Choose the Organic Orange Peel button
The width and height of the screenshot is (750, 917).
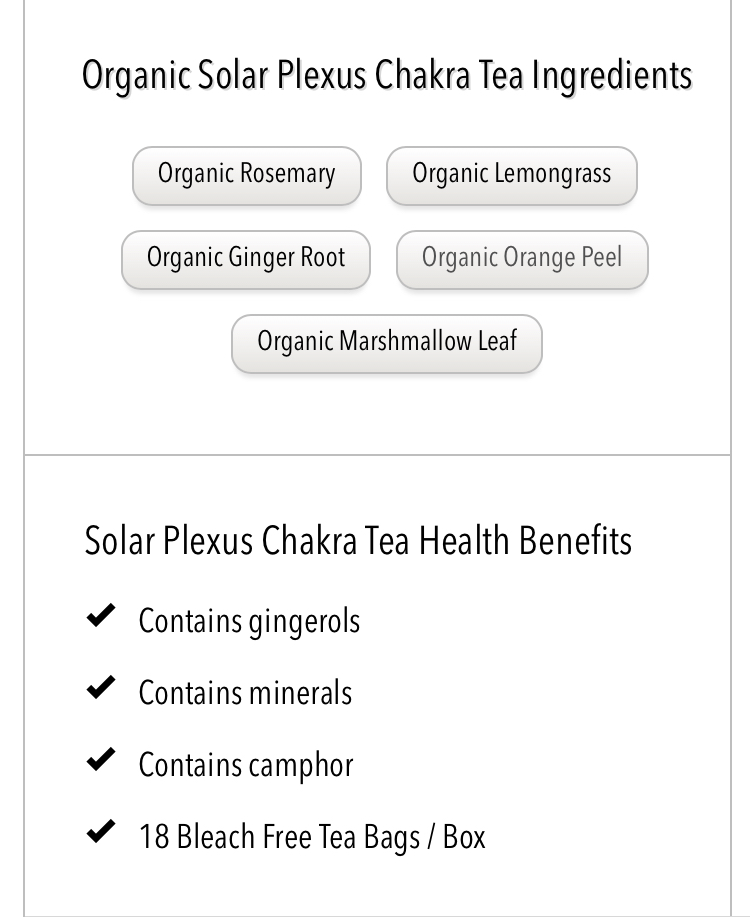click(522, 260)
